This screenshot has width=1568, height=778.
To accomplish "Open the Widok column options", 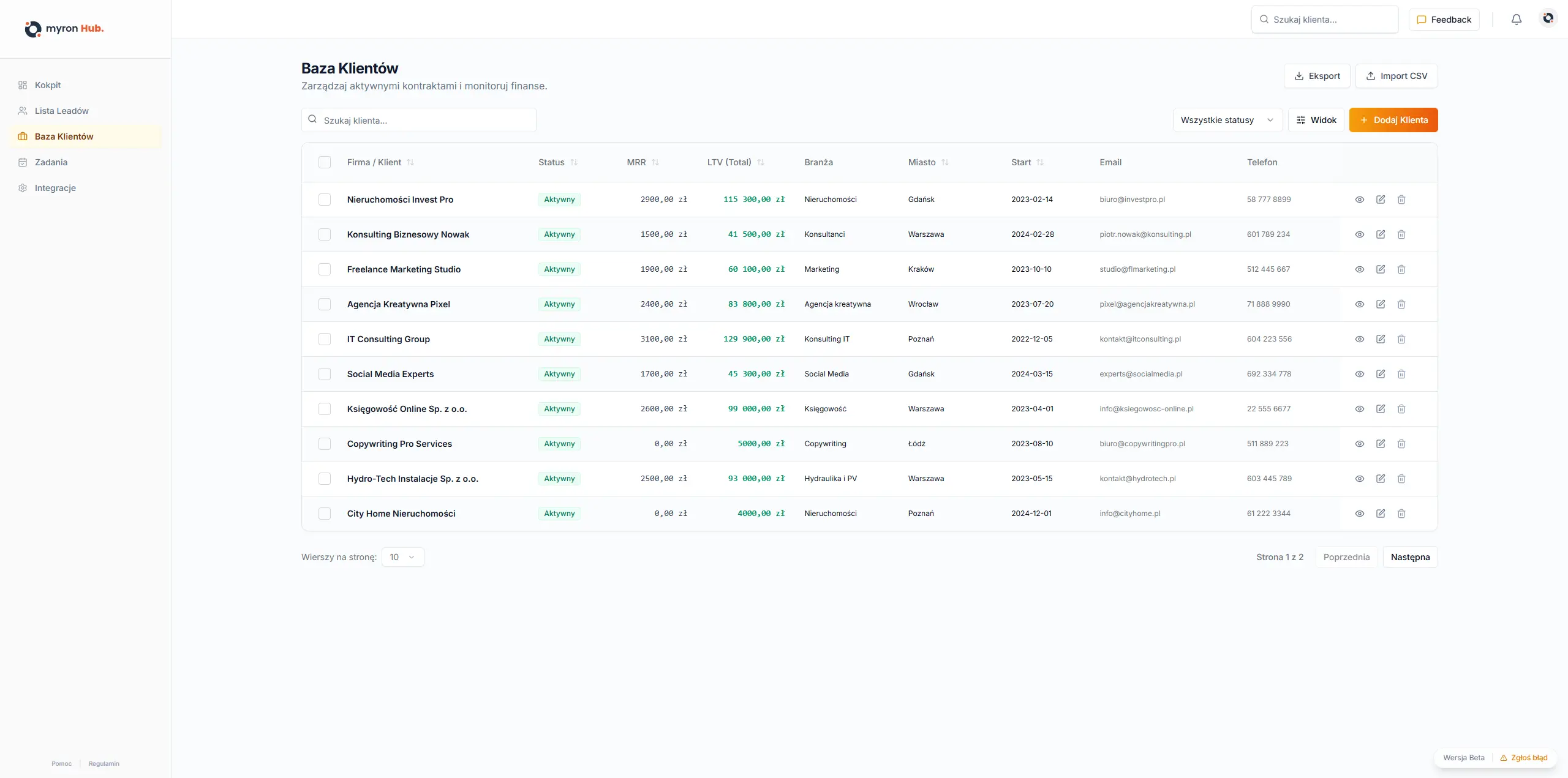I will [x=1316, y=120].
